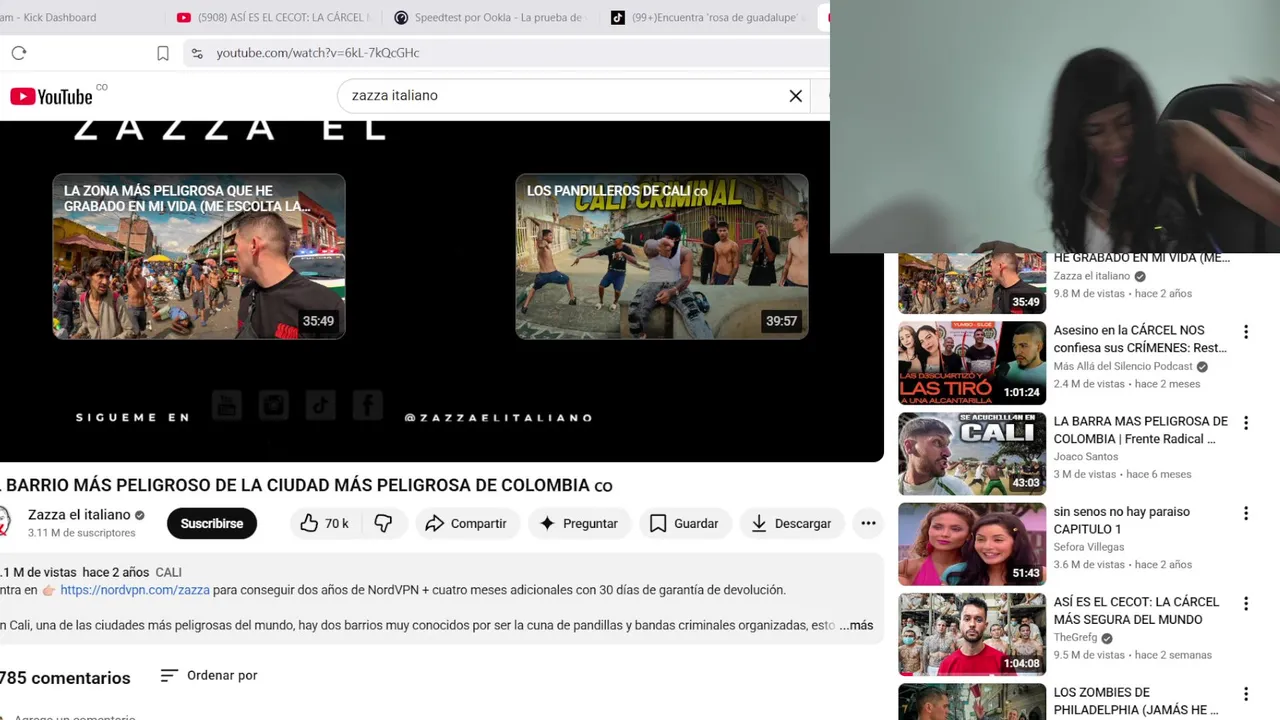Open options menu for Asesino en la CÁRCEL video
The width and height of the screenshot is (1280, 720).
pos(1246,332)
